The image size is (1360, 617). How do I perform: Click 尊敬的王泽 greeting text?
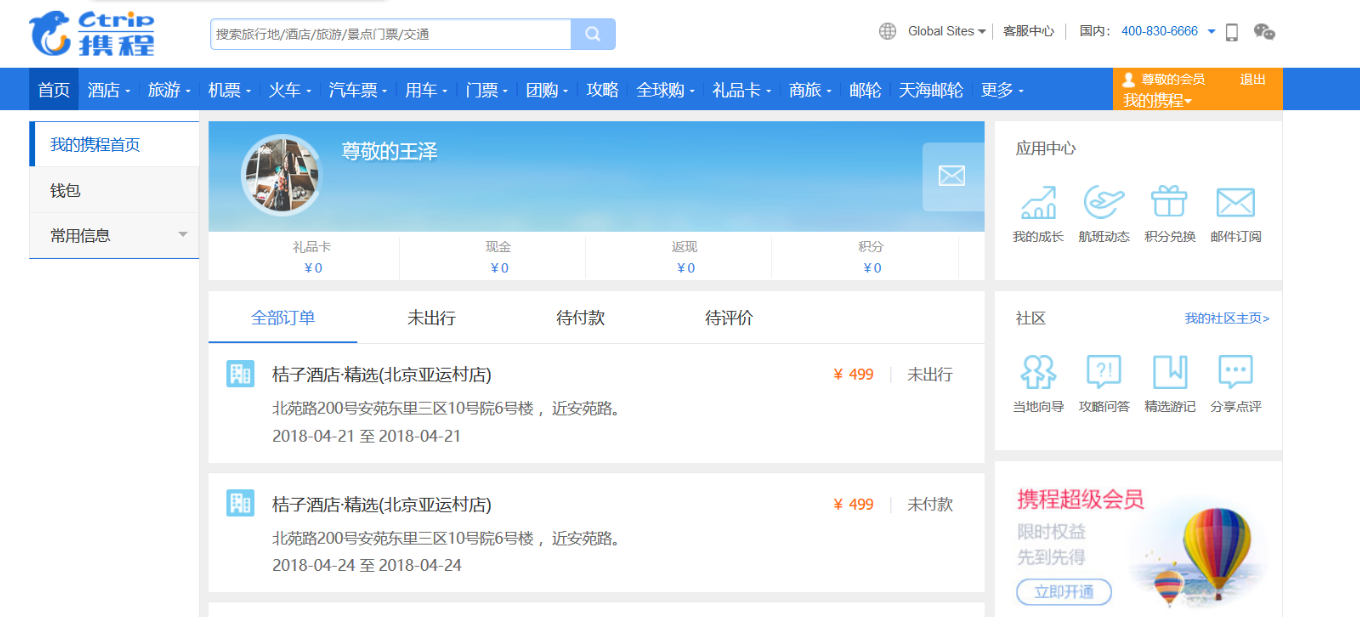point(389,152)
